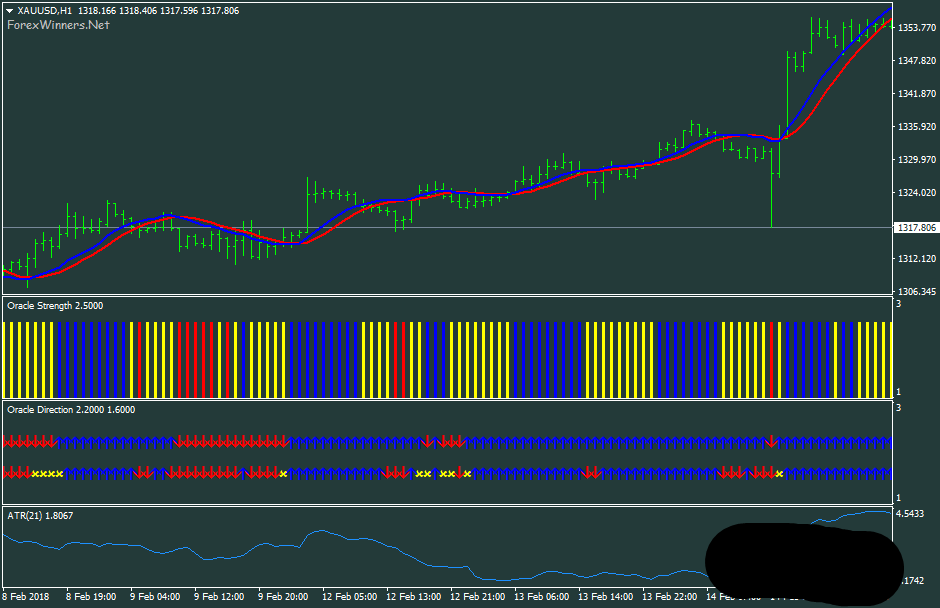The width and height of the screenshot is (940, 608).
Task: Select the current price tag 1317.806
Action: (x=916, y=228)
